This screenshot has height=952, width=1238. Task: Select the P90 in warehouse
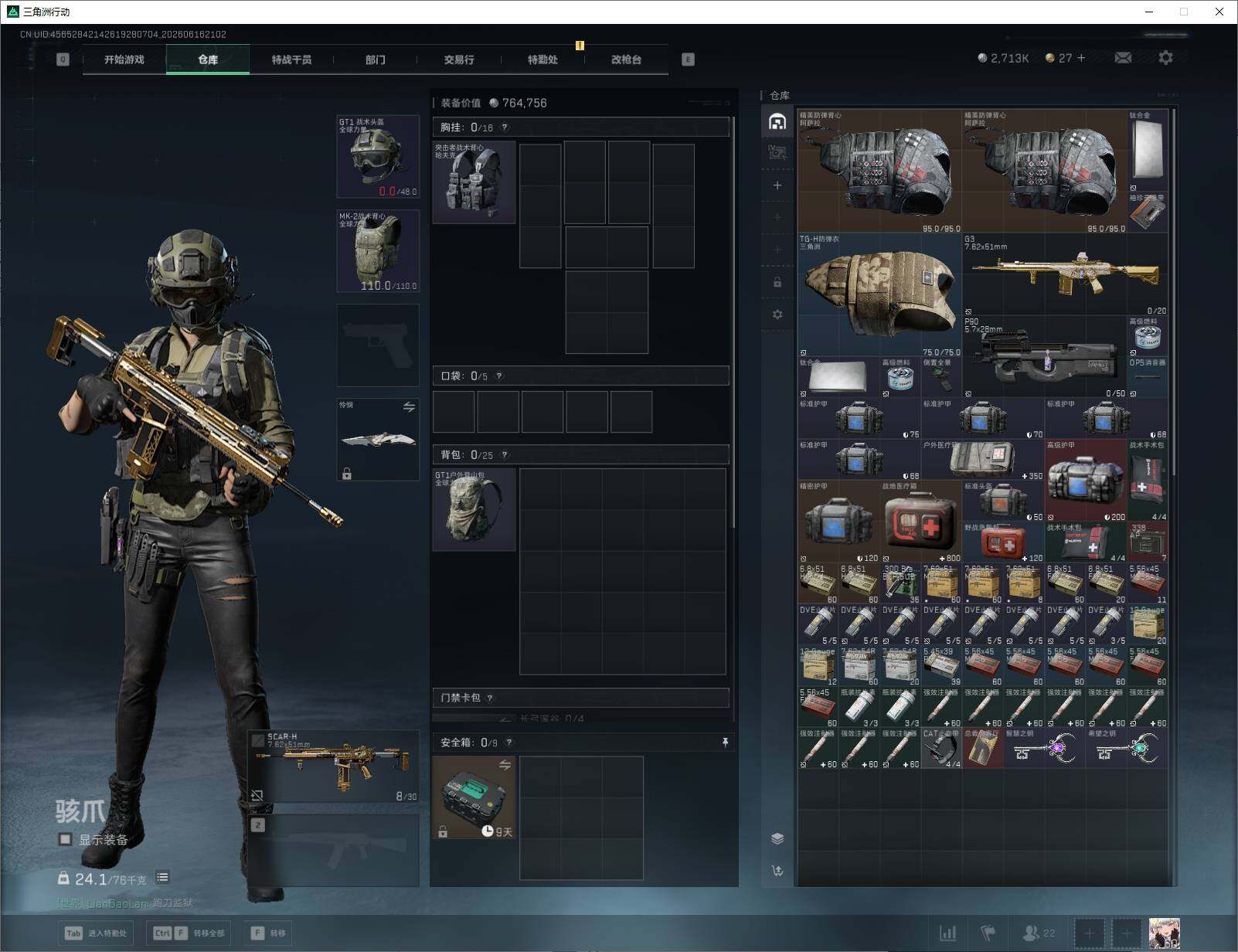[1044, 357]
